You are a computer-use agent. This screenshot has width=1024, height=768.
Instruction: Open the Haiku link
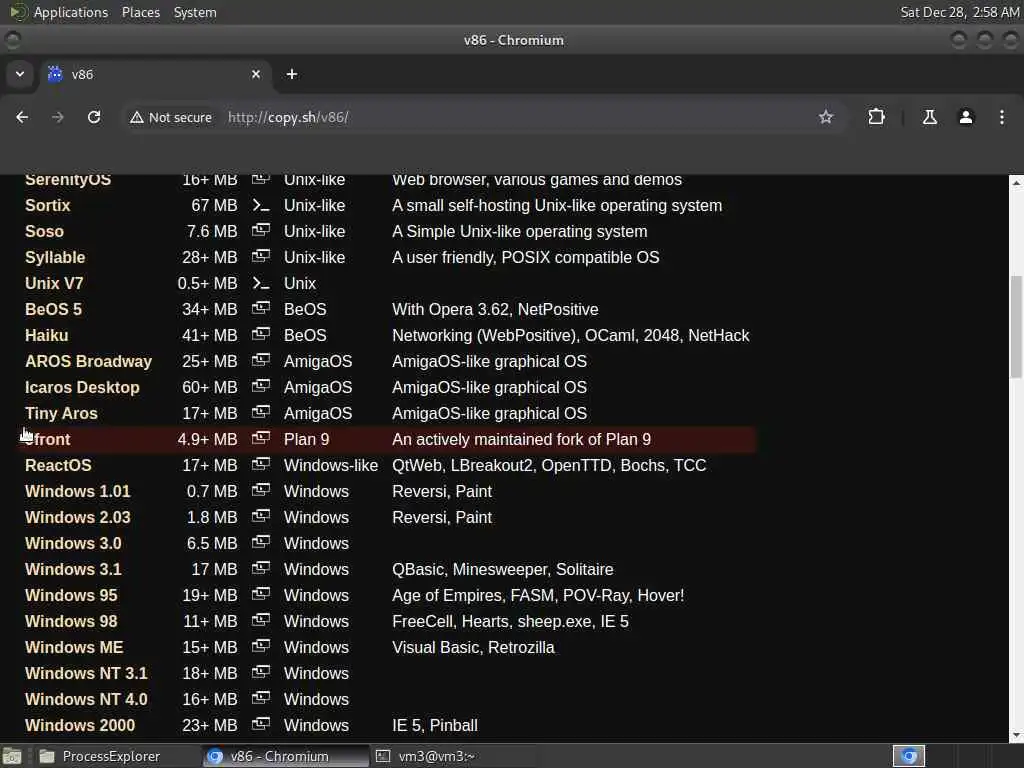46,335
